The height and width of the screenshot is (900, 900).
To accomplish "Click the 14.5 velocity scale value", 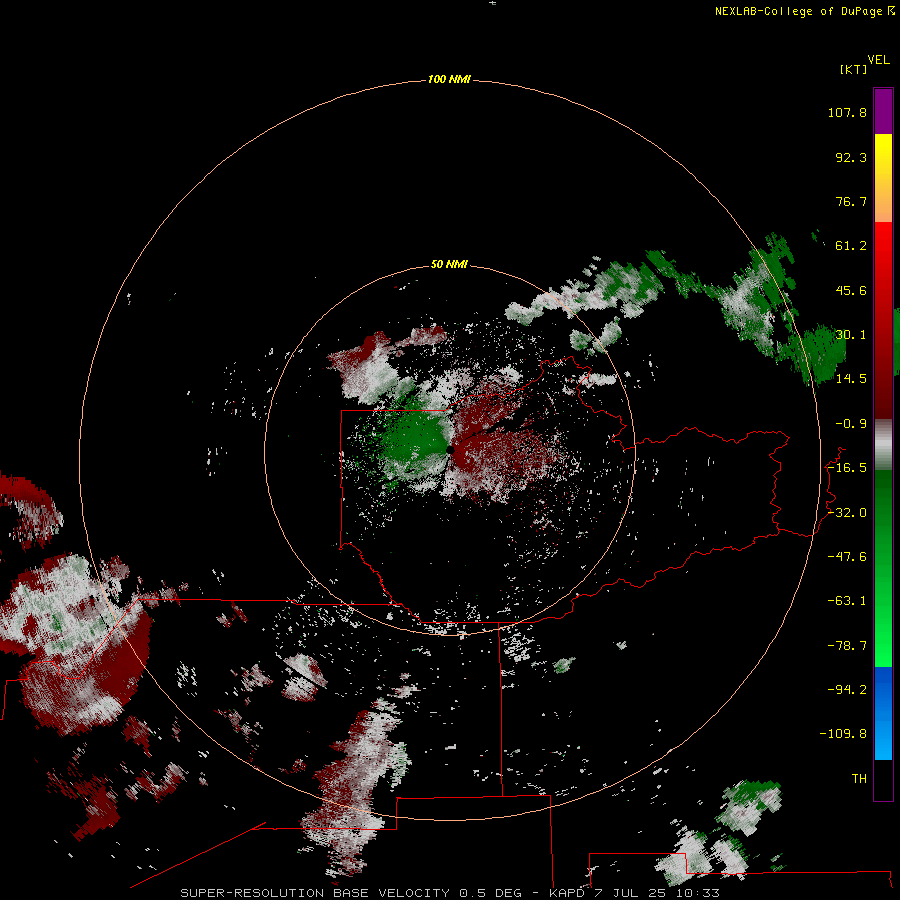I will coord(851,379).
